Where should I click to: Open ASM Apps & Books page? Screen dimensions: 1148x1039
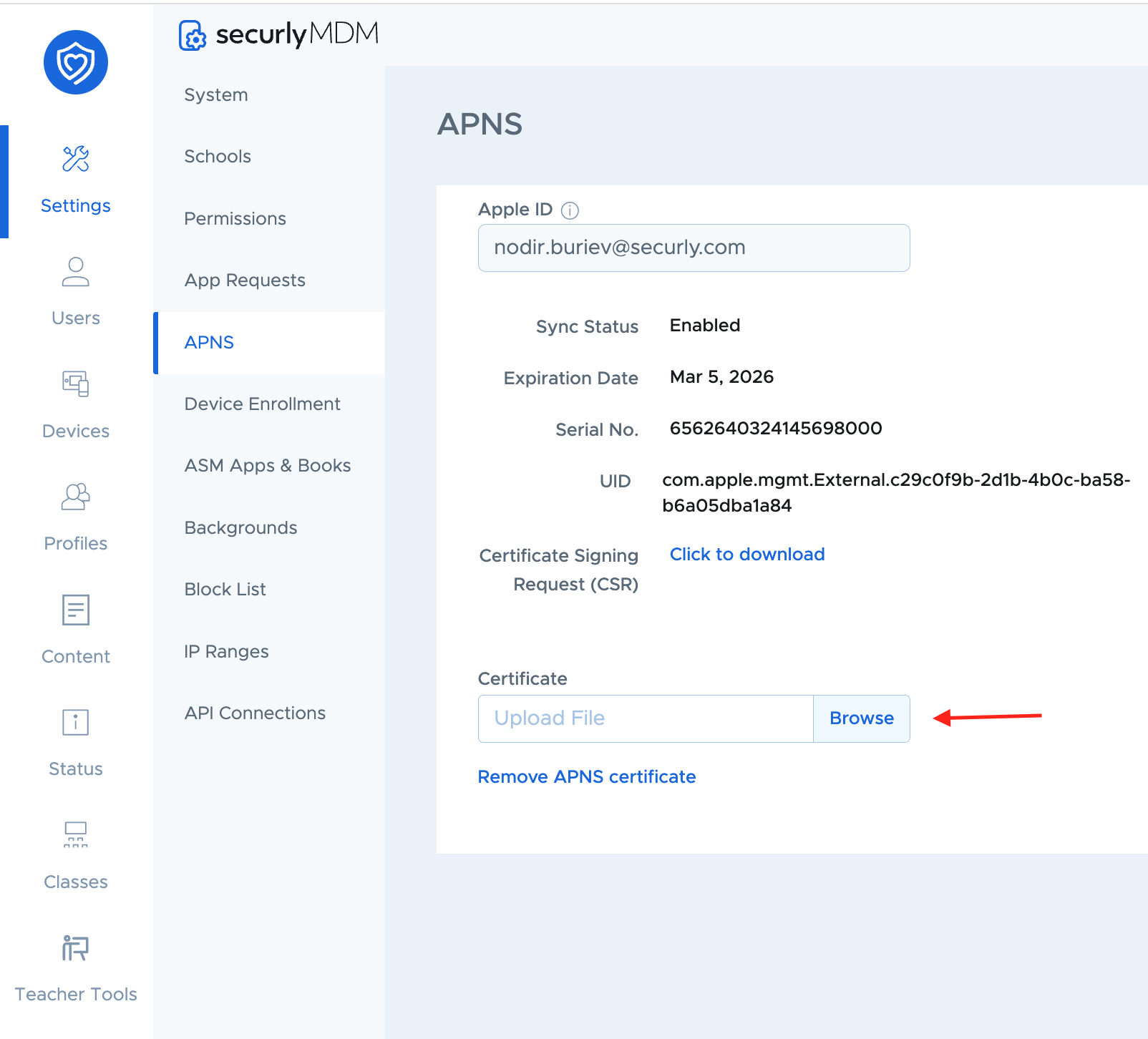(x=268, y=466)
